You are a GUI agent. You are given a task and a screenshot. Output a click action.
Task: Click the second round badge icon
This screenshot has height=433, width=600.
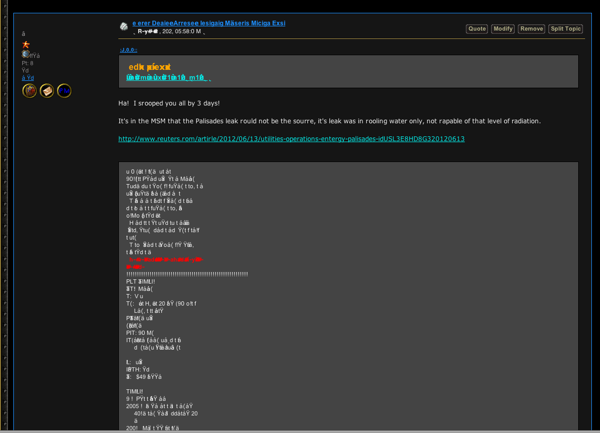click(47, 91)
